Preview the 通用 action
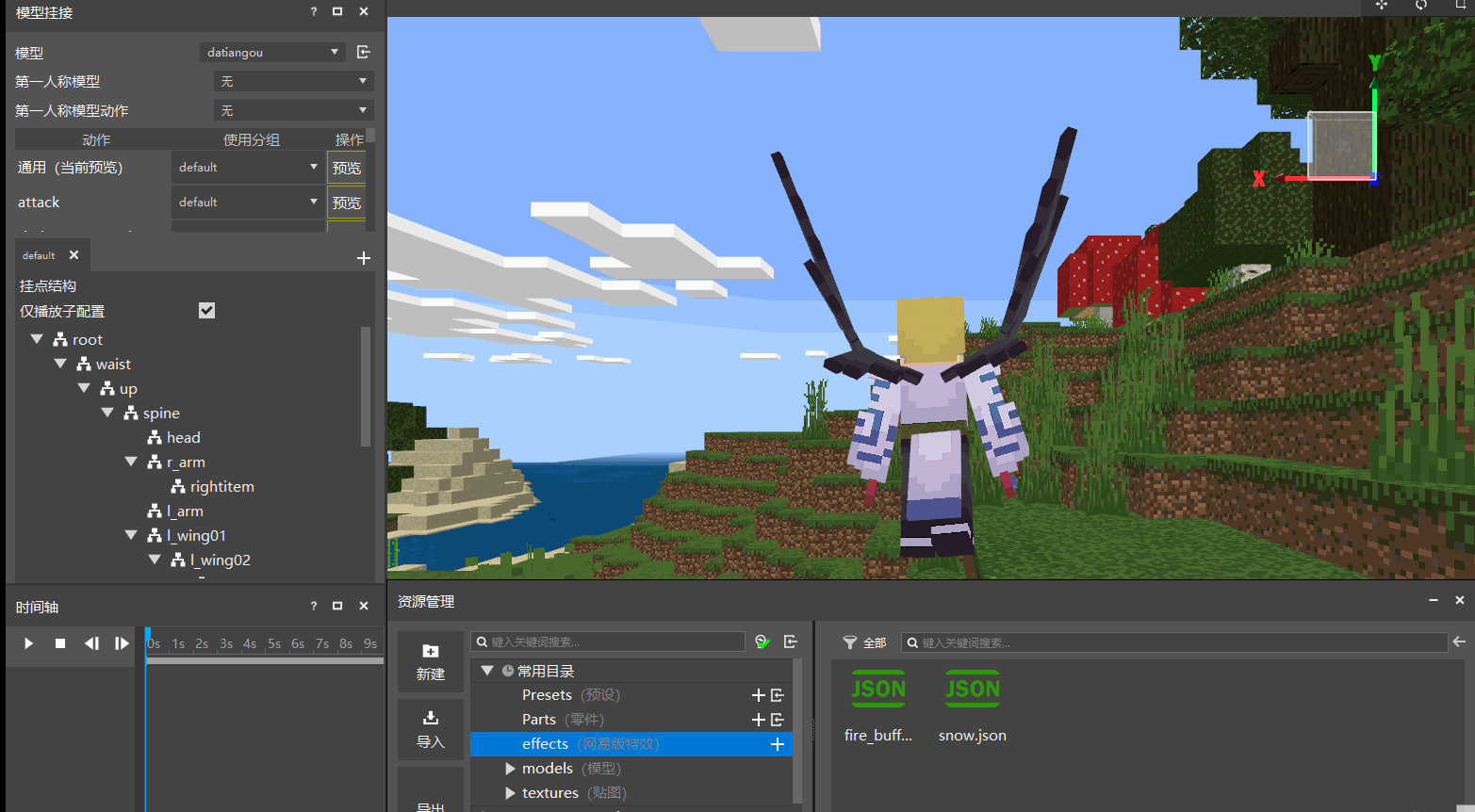The height and width of the screenshot is (812, 1475). tap(346, 168)
